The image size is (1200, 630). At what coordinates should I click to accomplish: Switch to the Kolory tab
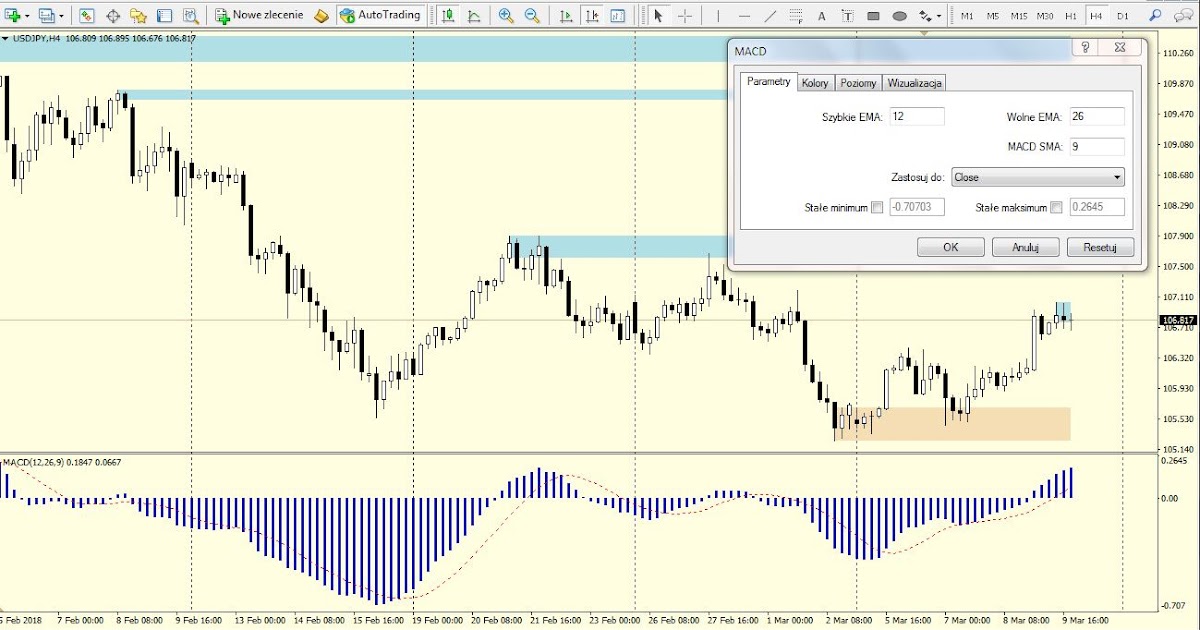[815, 83]
